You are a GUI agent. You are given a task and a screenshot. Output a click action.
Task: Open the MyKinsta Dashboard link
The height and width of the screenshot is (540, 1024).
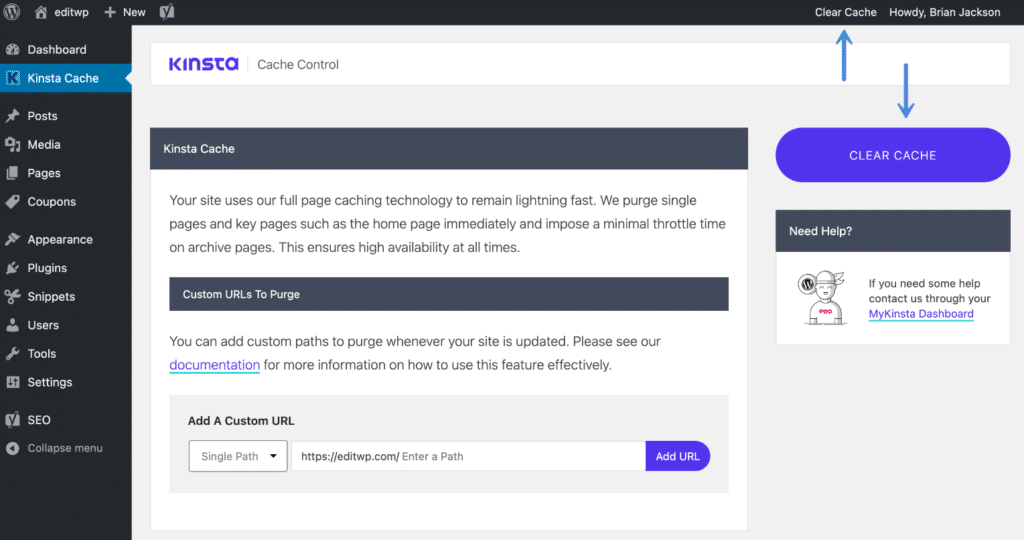tap(921, 314)
